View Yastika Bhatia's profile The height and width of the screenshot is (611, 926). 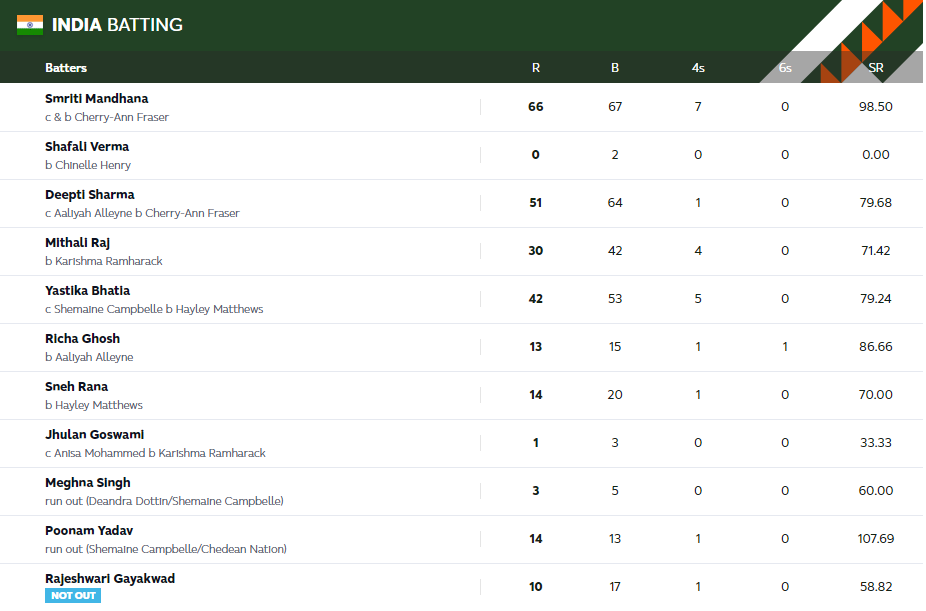coord(87,291)
